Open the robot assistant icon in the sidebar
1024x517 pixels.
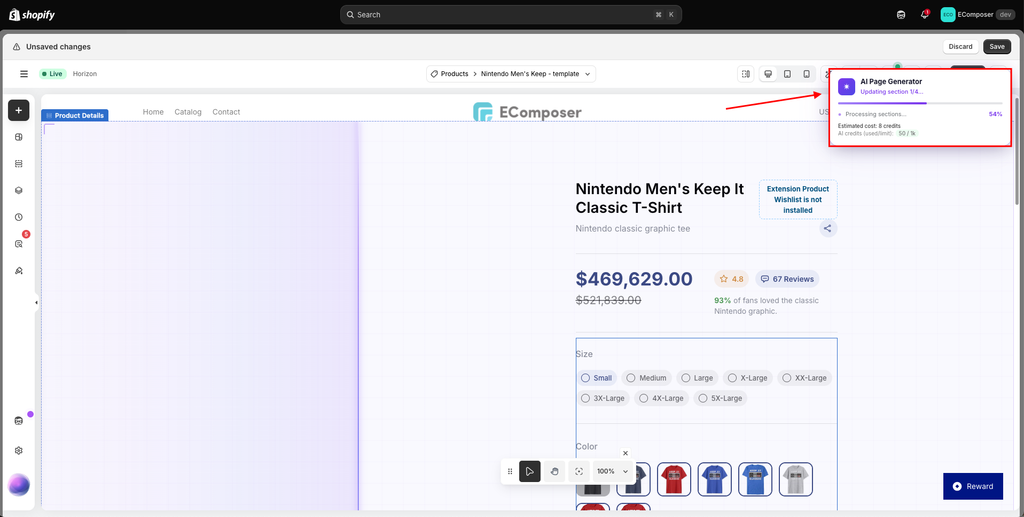point(18,420)
